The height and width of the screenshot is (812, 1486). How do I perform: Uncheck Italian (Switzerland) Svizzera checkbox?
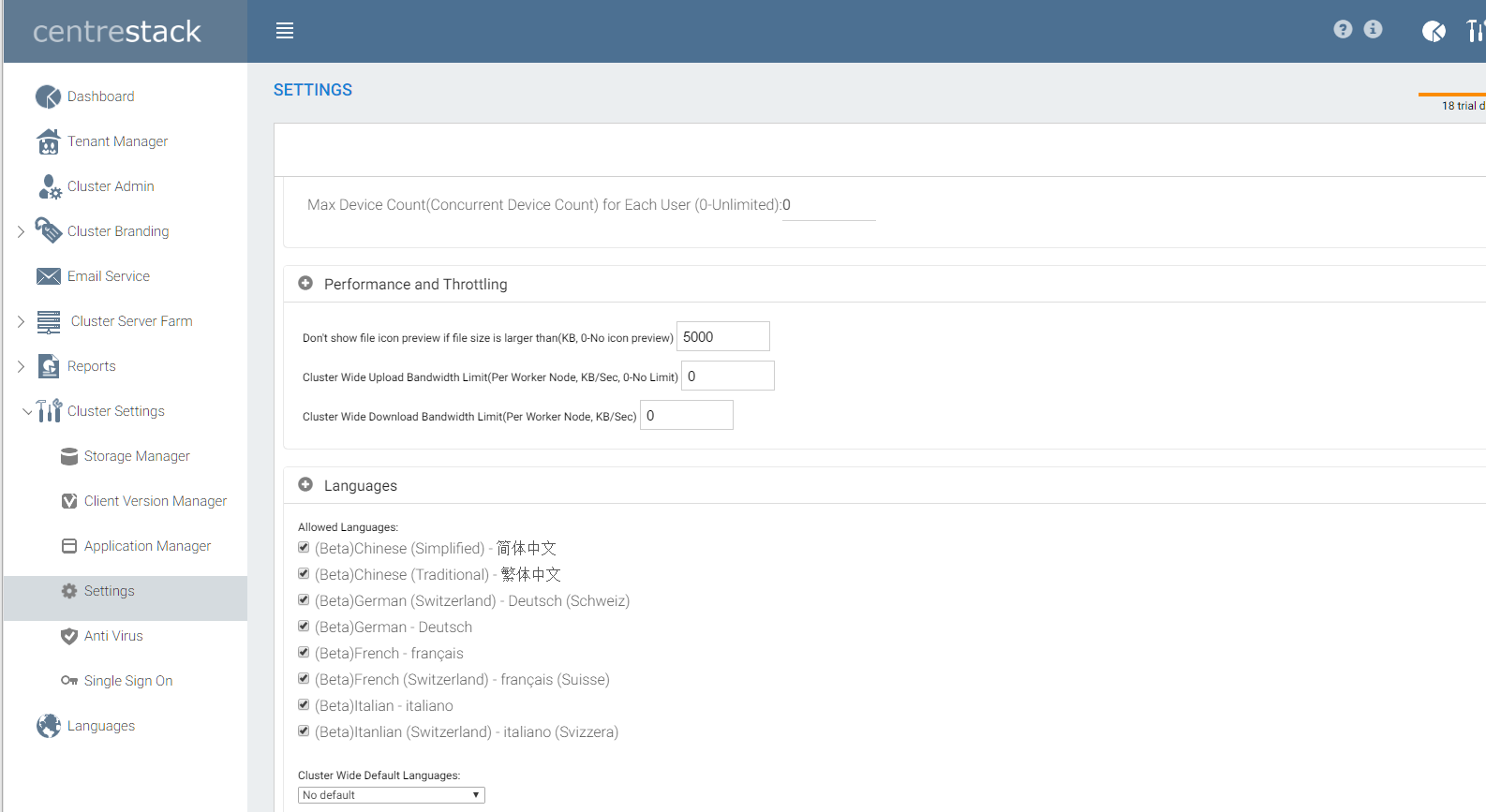tap(304, 731)
